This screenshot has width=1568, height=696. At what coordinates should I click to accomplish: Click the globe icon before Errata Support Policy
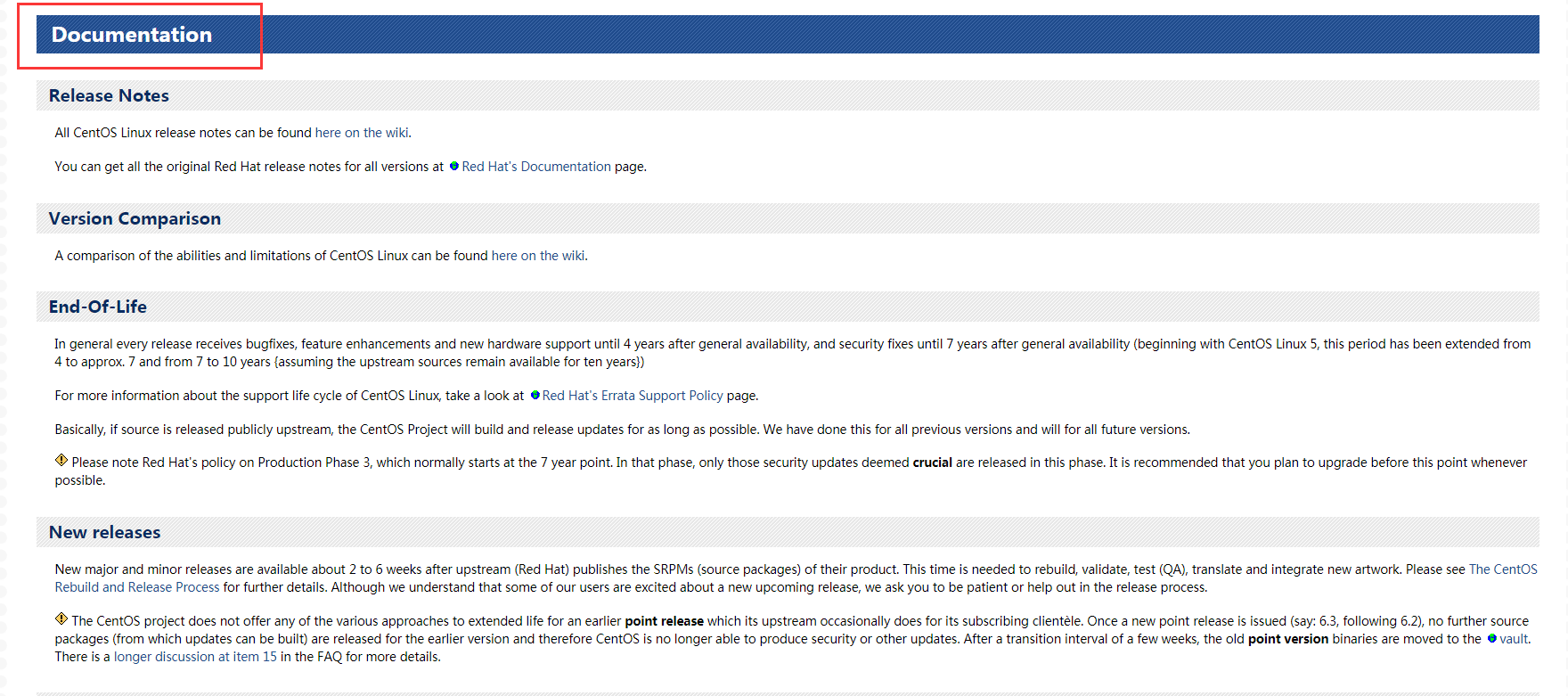(x=535, y=396)
